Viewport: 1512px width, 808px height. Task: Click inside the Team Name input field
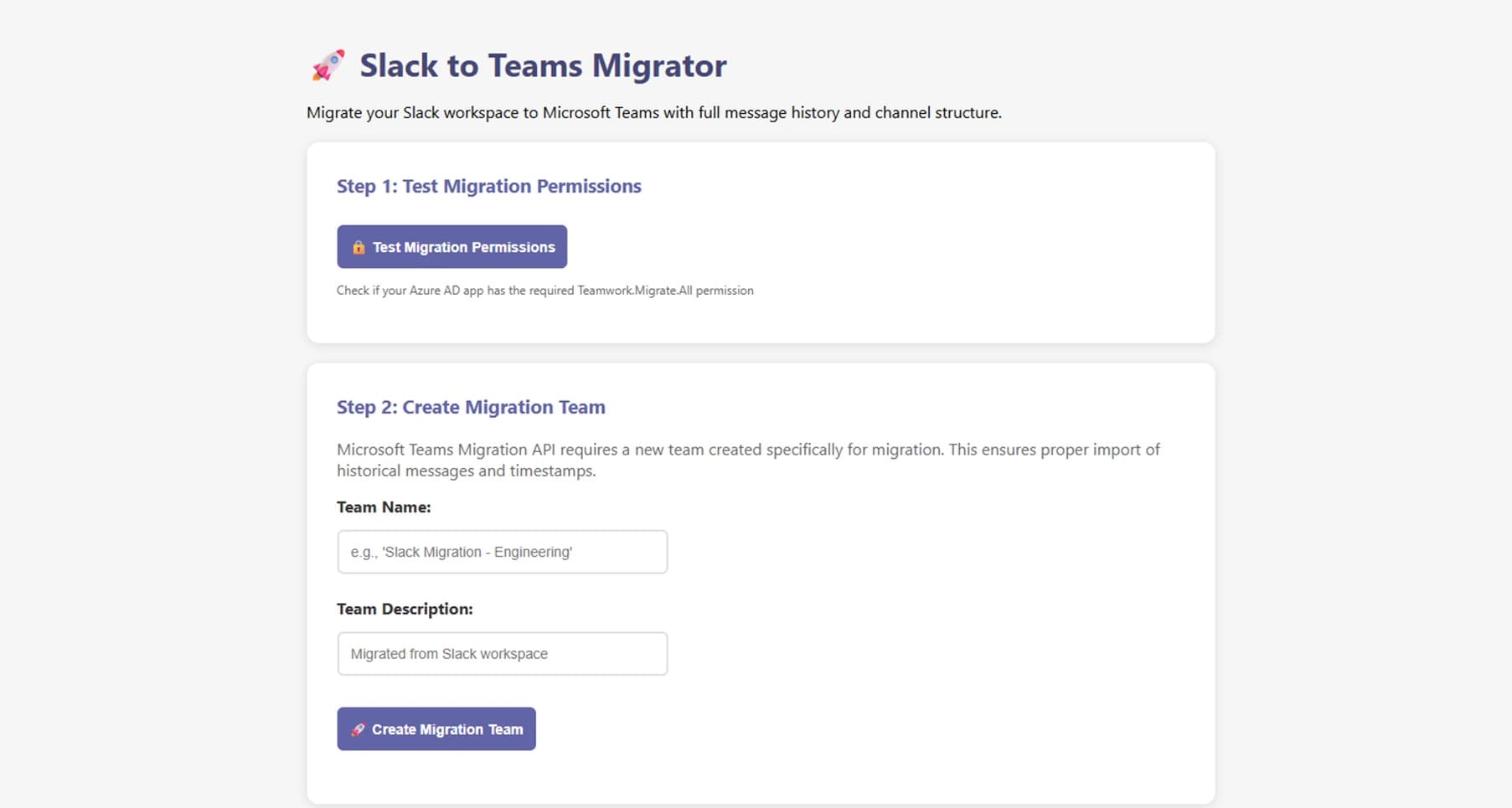501,552
